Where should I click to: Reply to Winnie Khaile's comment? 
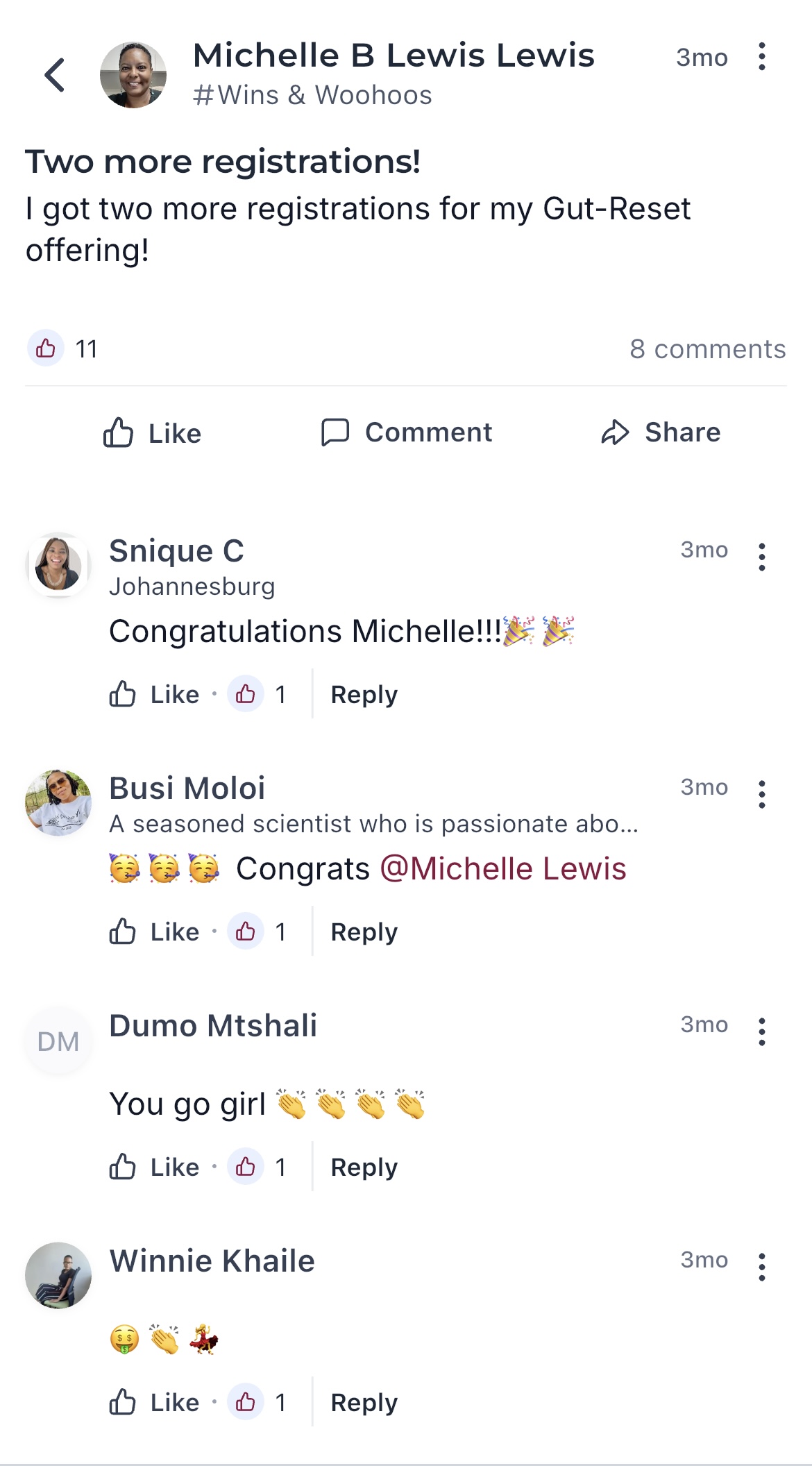click(x=364, y=1402)
